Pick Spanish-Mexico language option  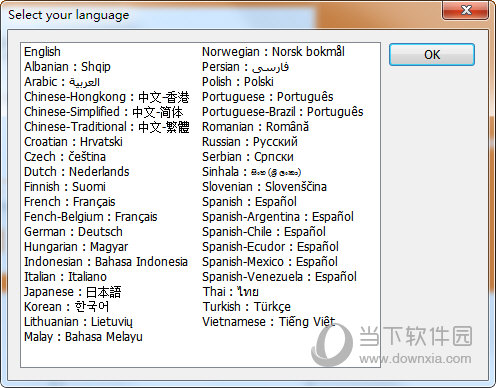pos(270,262)
